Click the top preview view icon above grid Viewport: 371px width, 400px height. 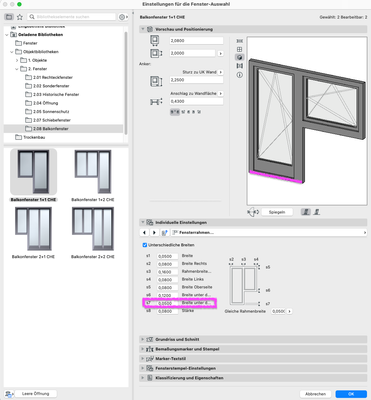coord(239,41)
